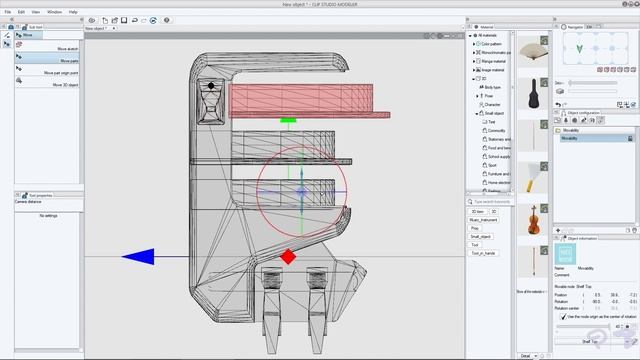Click the blue arrow axis manipulator

[138, 257]
